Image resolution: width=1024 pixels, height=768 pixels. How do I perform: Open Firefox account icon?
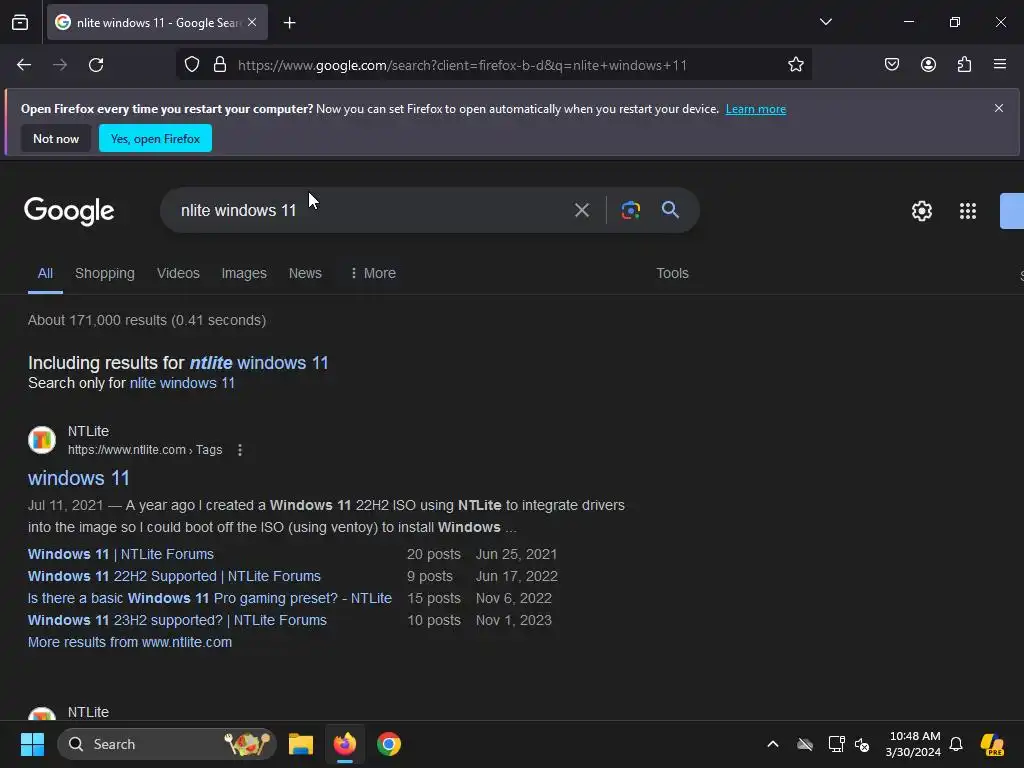pyautogui.click(x=928, y=64)
